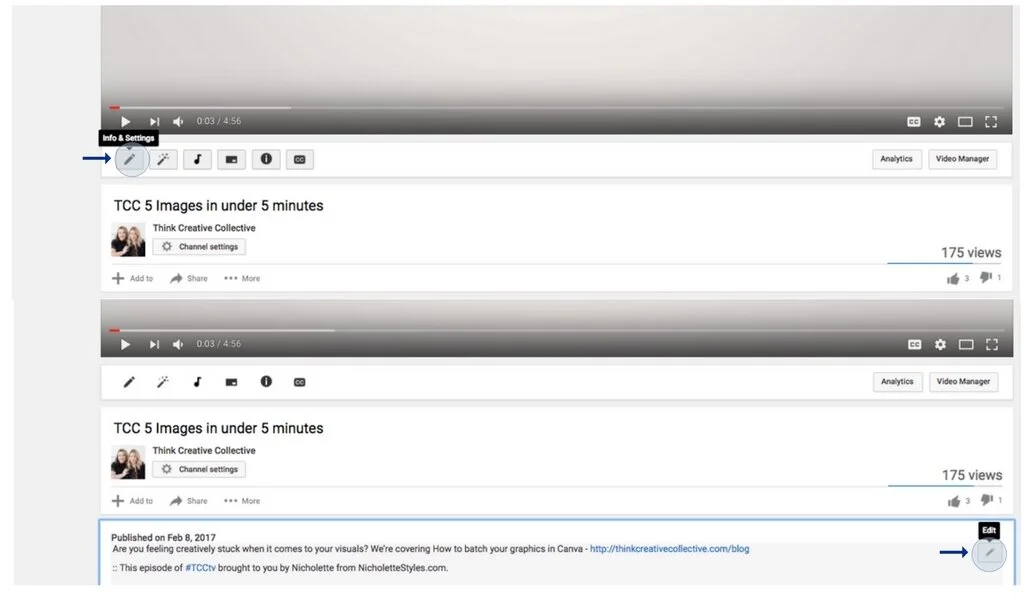Open settings gear in upper player
This screenshot has height=598, width=1024.
point(939,122)
